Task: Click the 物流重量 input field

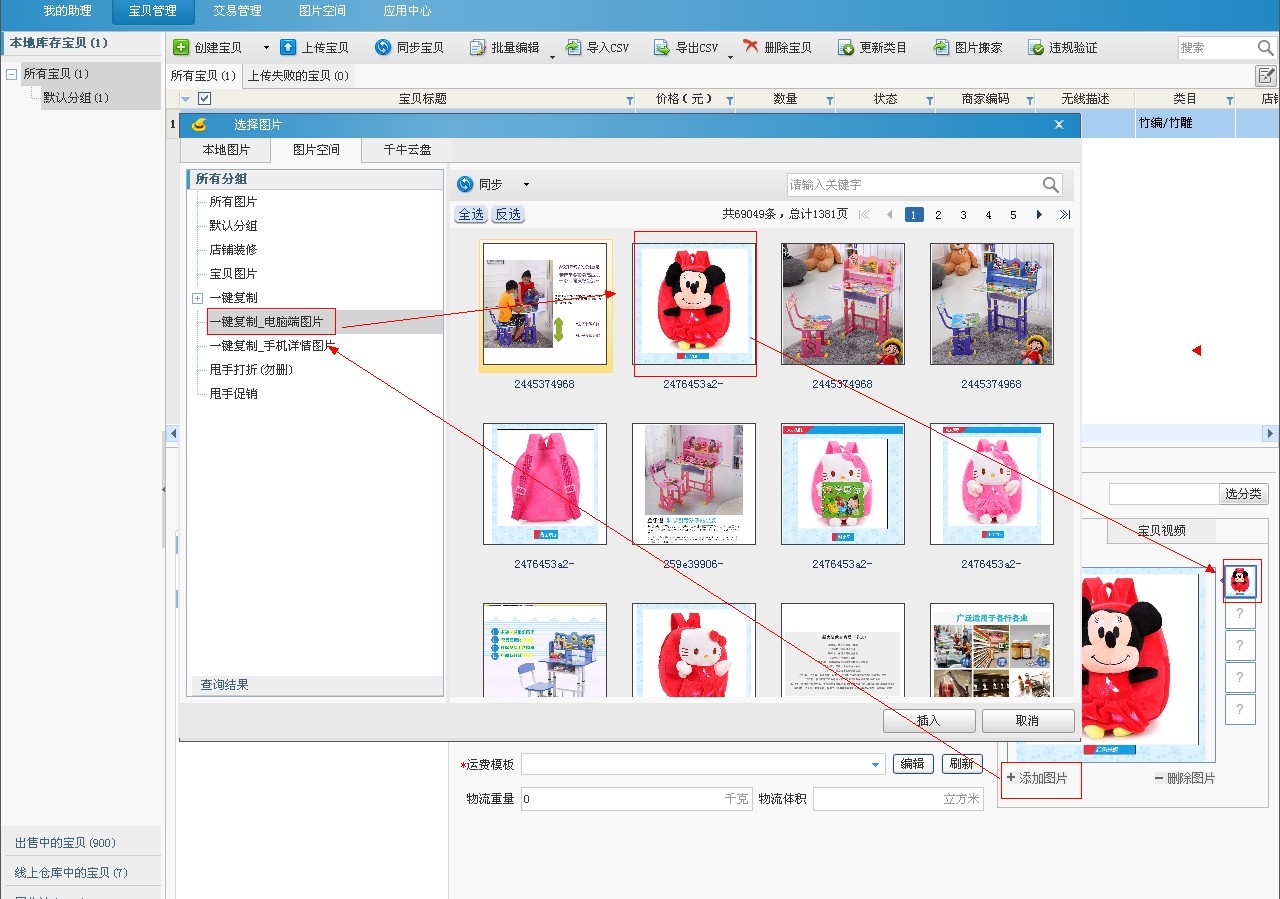Action: 636,799
